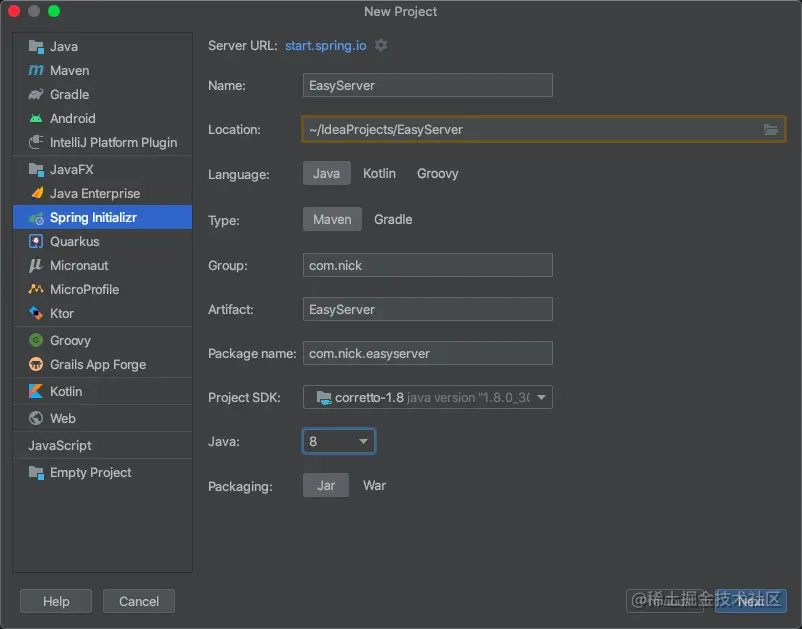The image size is (802, 629).
Task: Open Server URL settings gear
Action: (x=381, y=46)
